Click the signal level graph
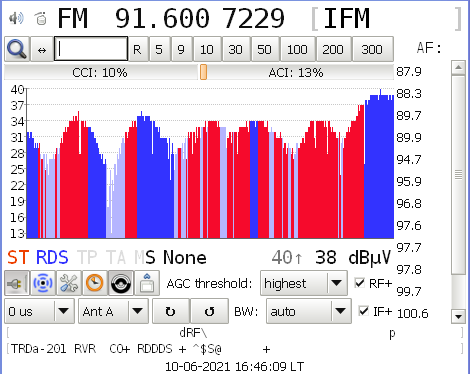 tap(210, 163)
